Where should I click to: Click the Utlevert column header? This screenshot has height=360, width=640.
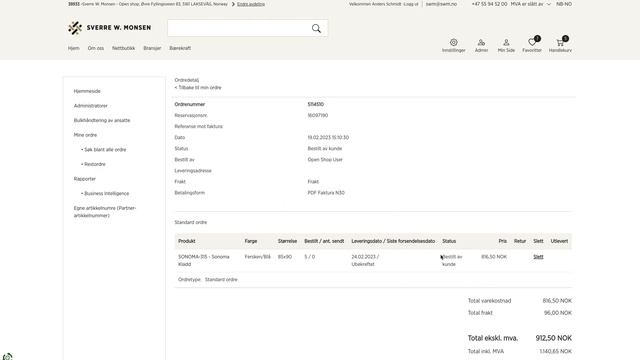pos(559,241)
